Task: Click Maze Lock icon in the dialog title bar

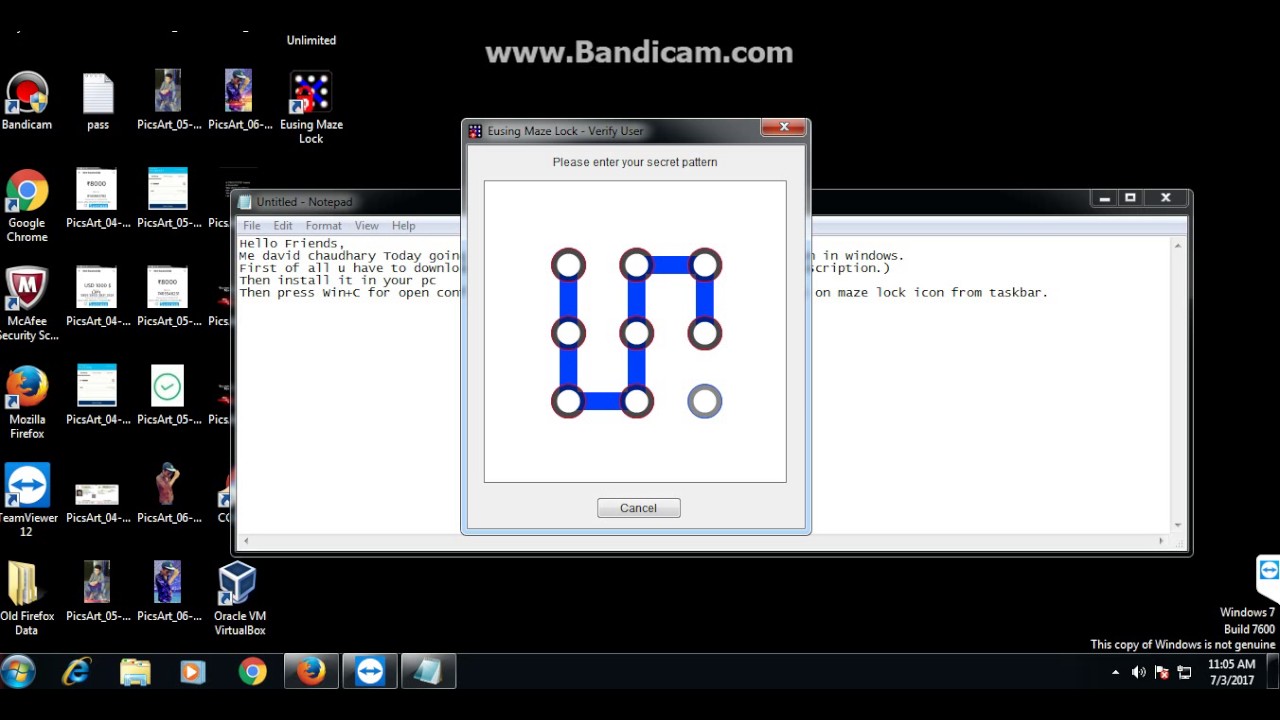Action: [x=475, y=131]
